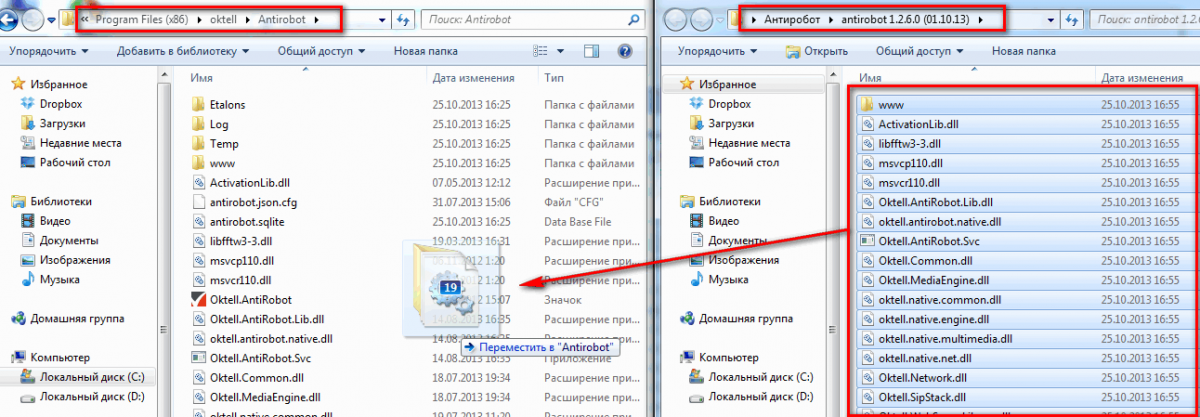Click the help question mark icon
The image size is (1200, 417).
624,50
